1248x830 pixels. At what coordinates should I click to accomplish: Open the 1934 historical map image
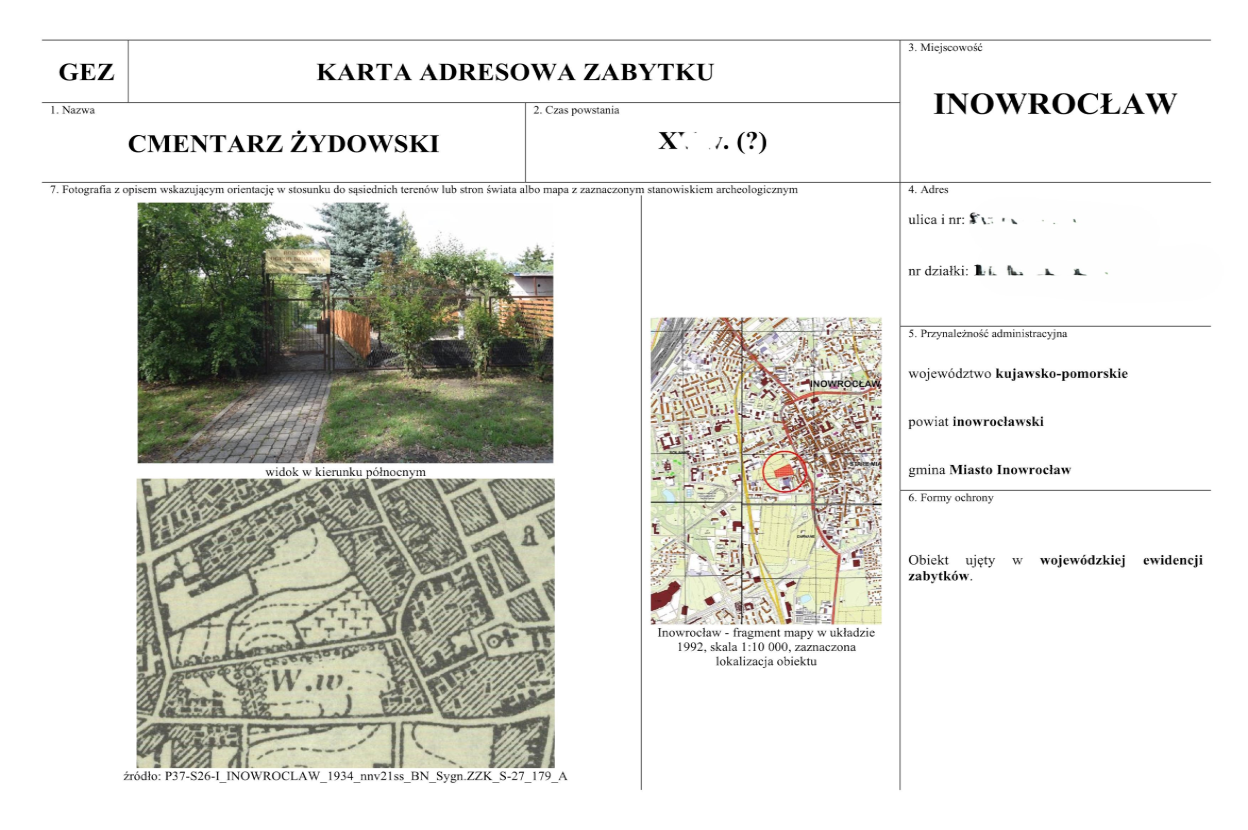coord(345,622)
